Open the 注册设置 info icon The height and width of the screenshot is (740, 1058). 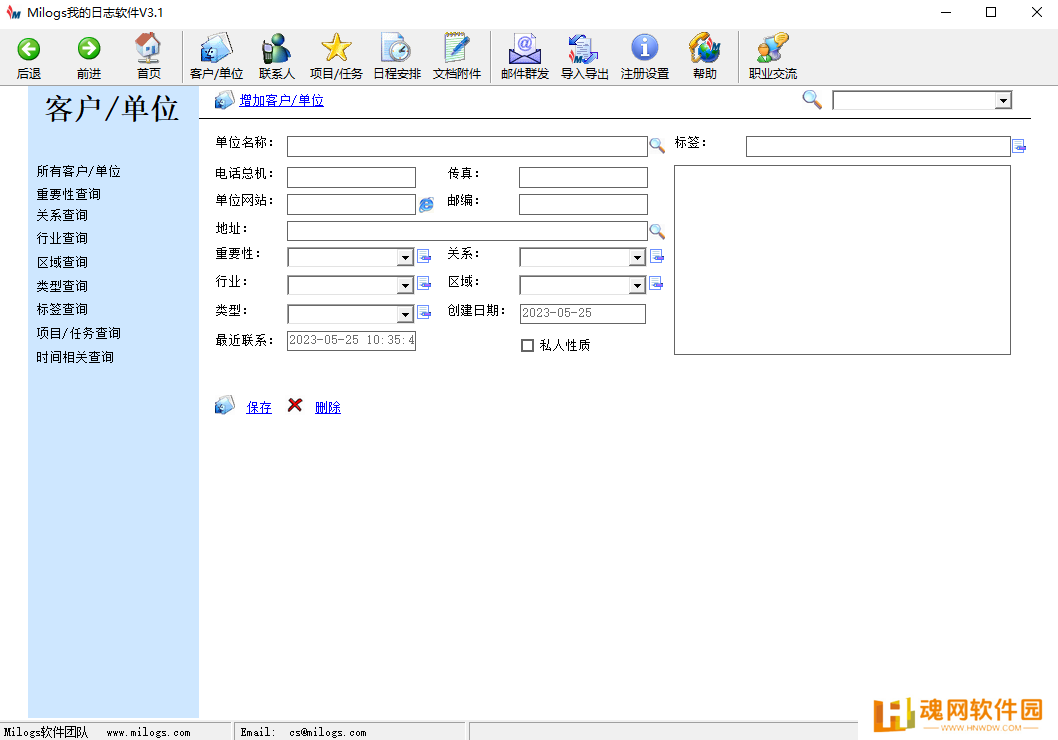coord(645,49)
